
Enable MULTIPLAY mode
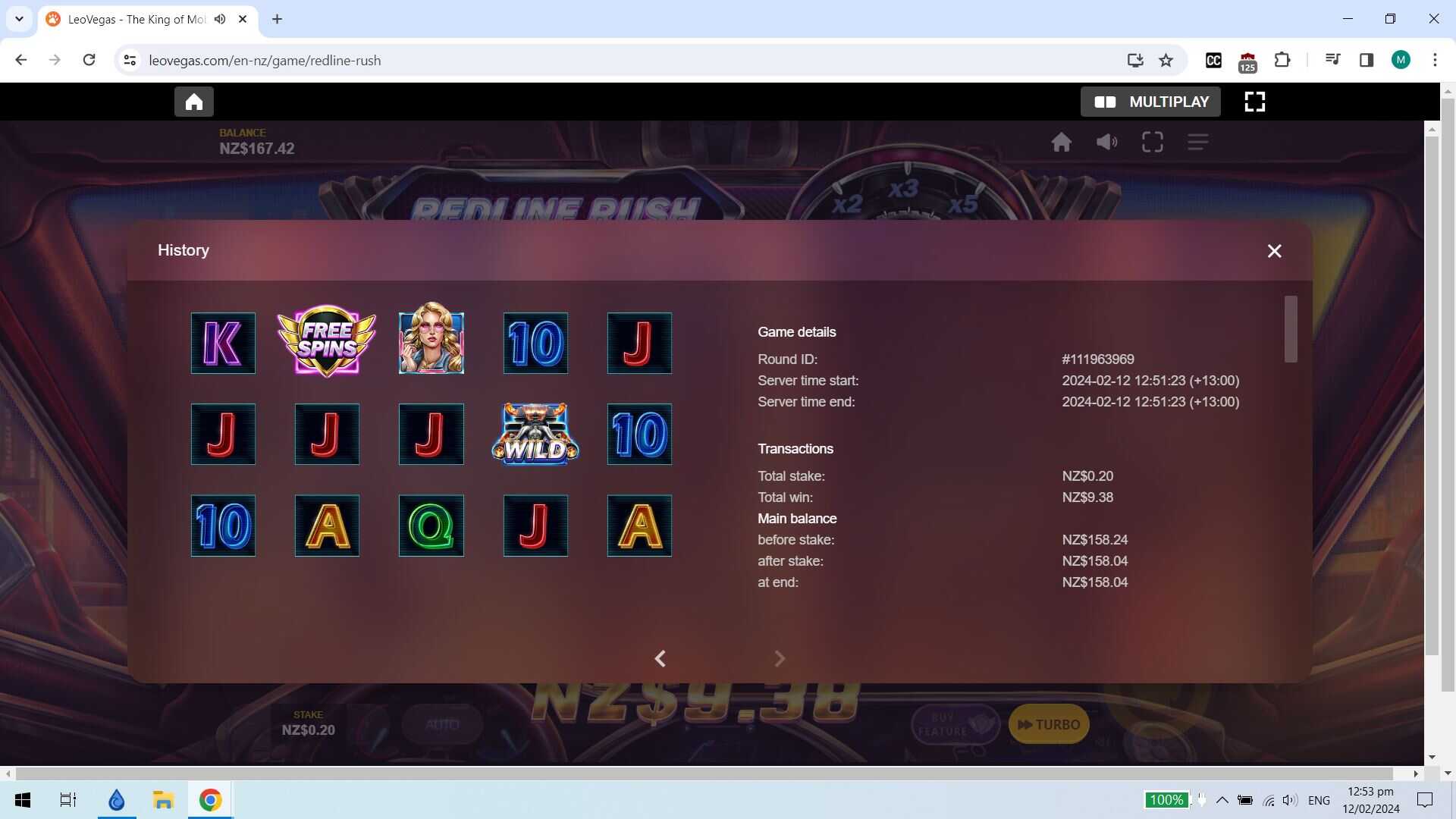tap(1150, 102)
